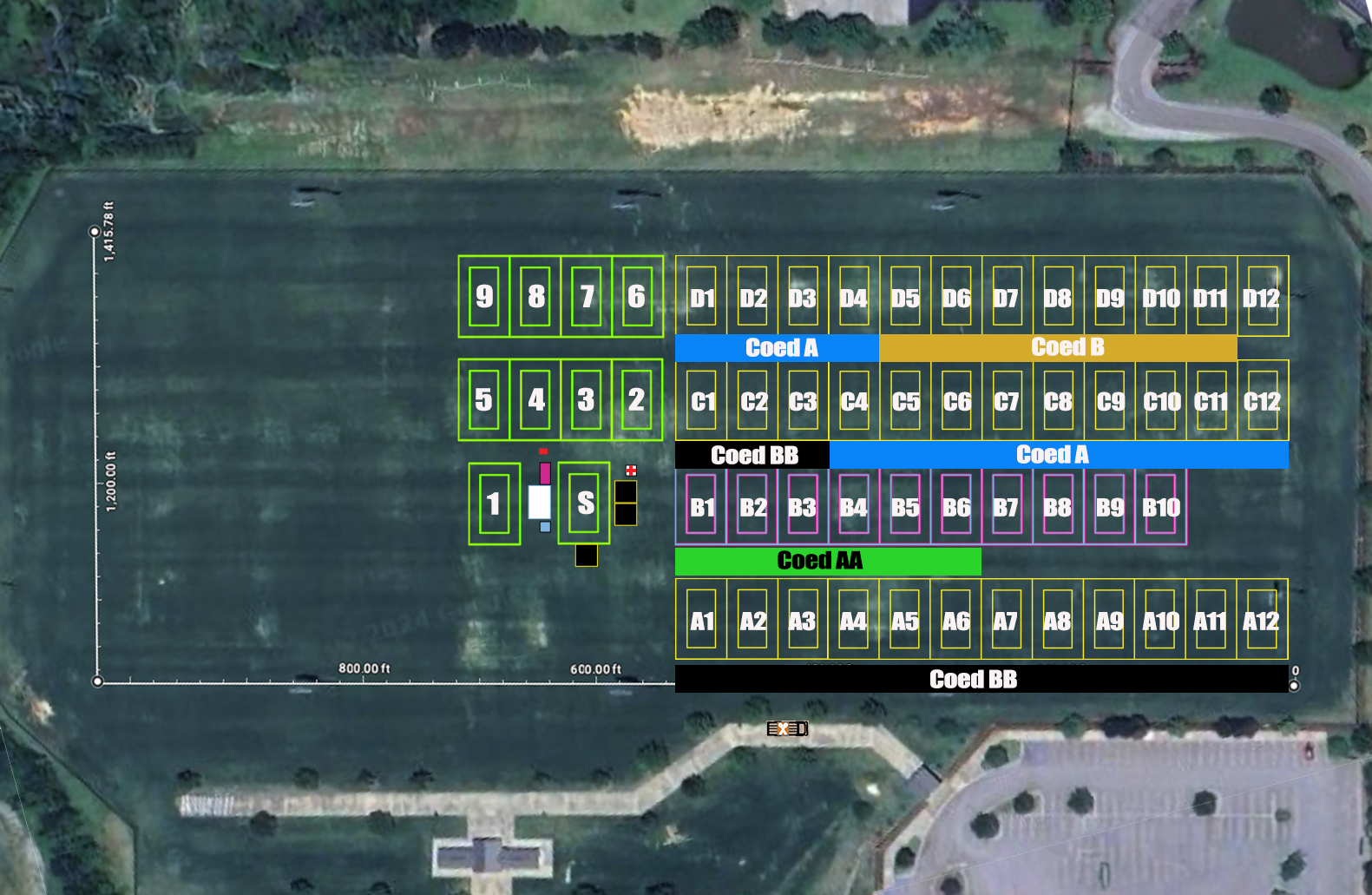Click the magenta marker above the white tent
This screenshot has height=895, width=1372.
545,473
